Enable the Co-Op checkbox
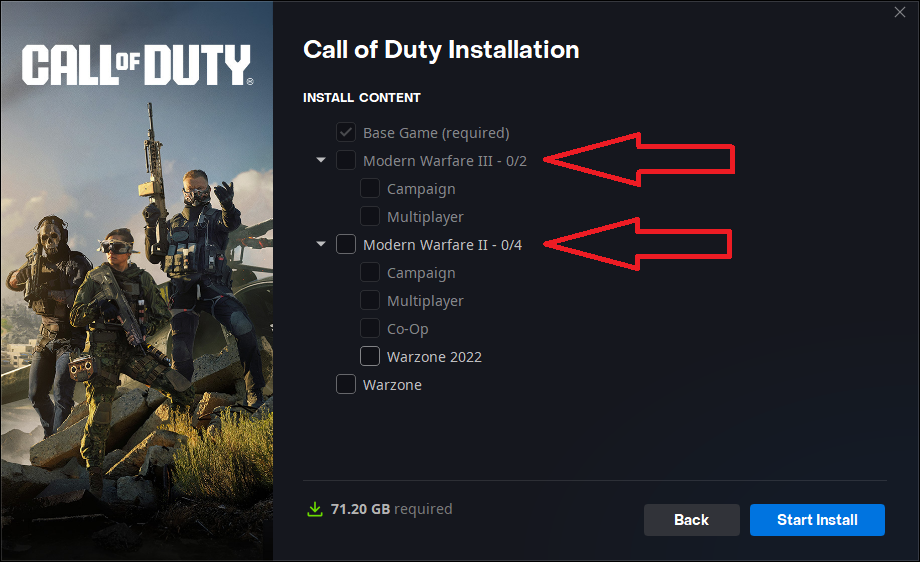The height and width of the screenshot is (562, 920). 370,328
